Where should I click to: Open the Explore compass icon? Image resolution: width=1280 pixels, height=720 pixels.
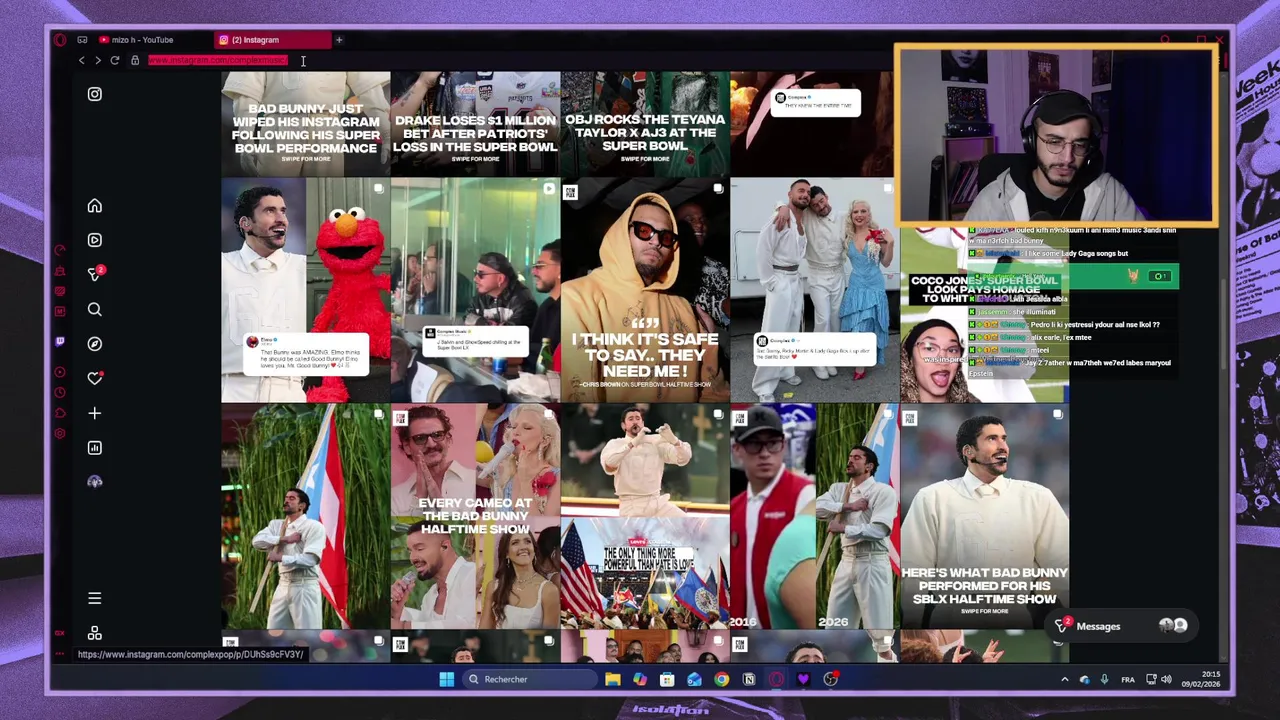tap(94, 344)
